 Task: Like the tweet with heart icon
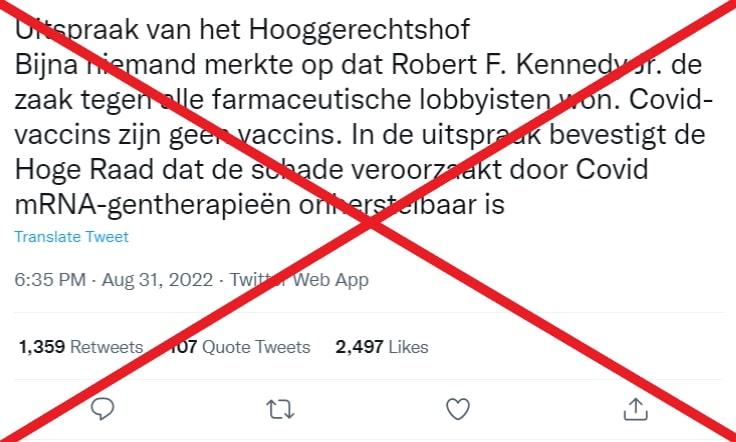coord(458,409)
